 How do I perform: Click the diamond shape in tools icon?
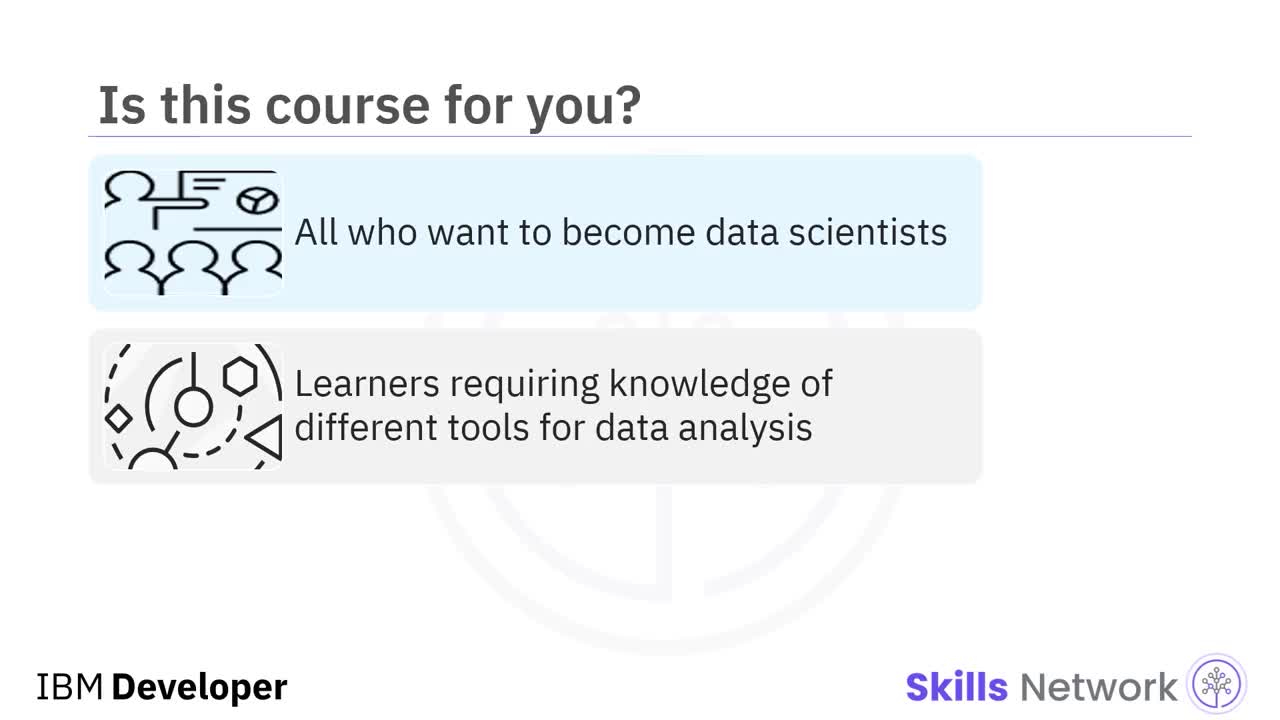pos(118,418)
